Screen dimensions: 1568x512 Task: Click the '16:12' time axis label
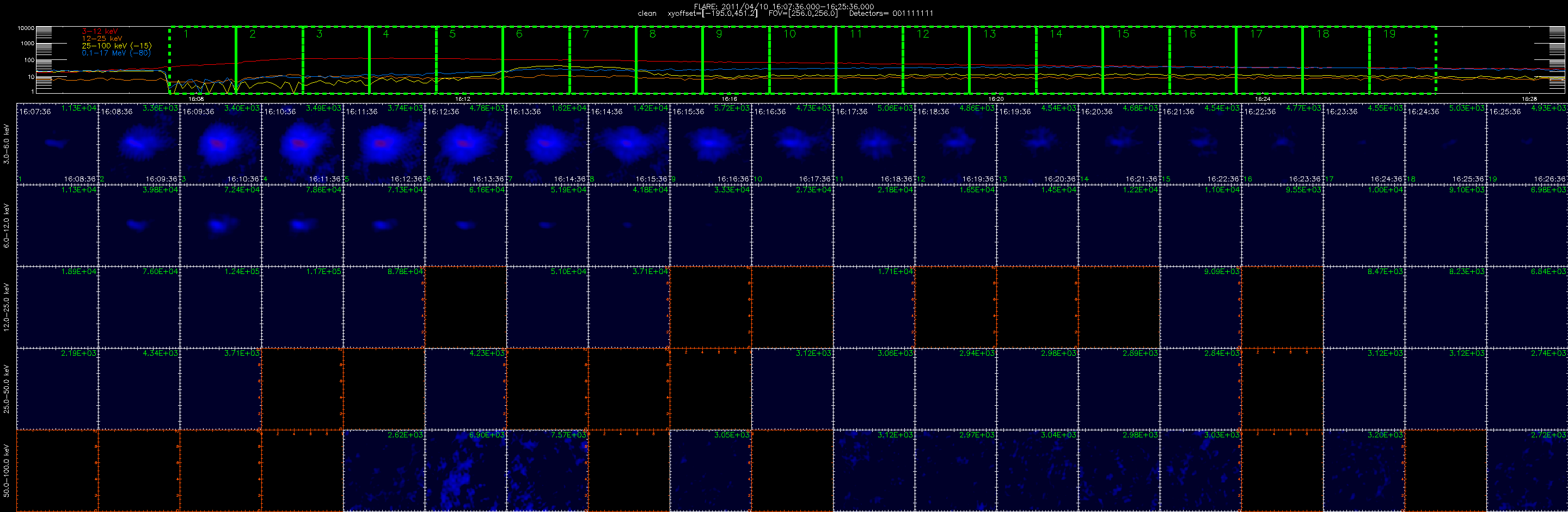pos(463,99)
